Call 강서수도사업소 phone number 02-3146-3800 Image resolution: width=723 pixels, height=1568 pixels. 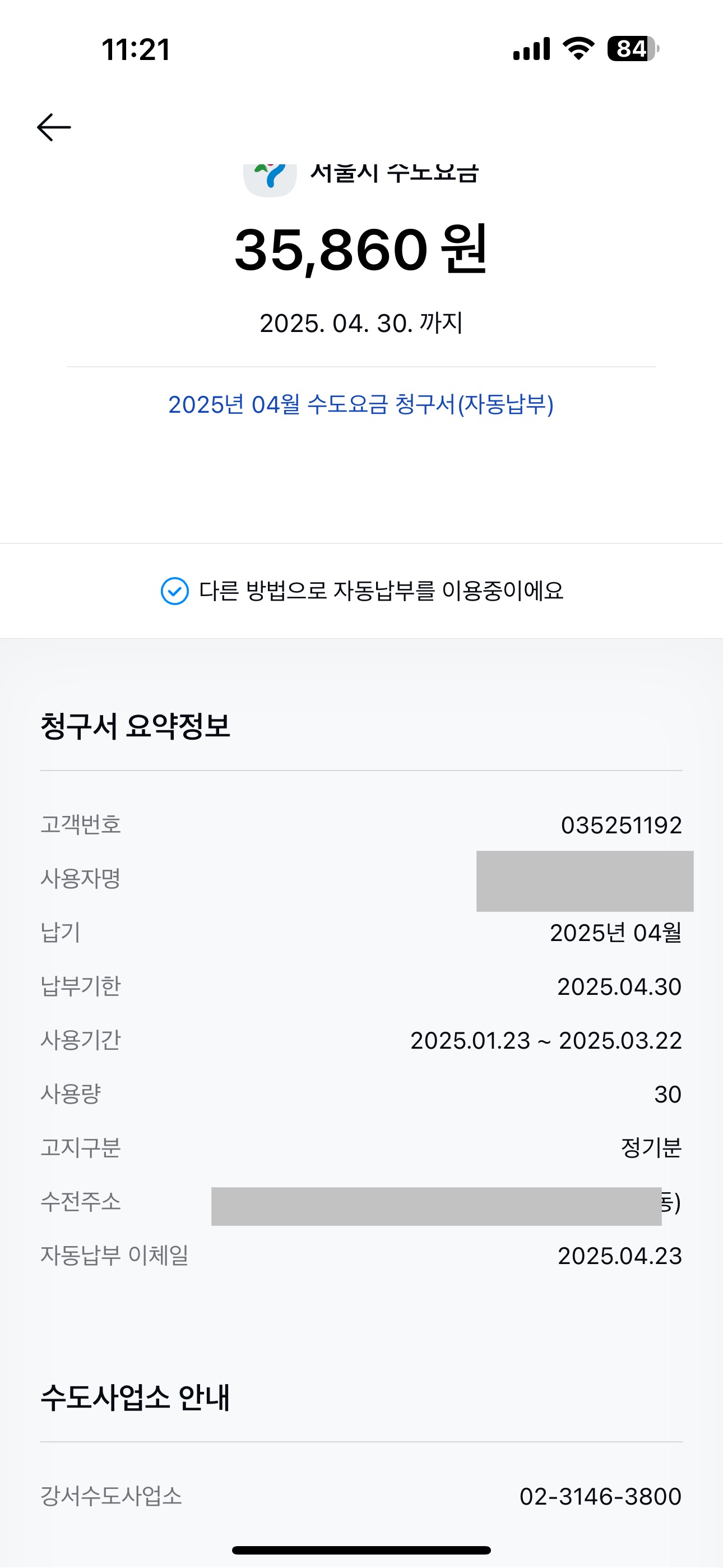coord(600,1496)
